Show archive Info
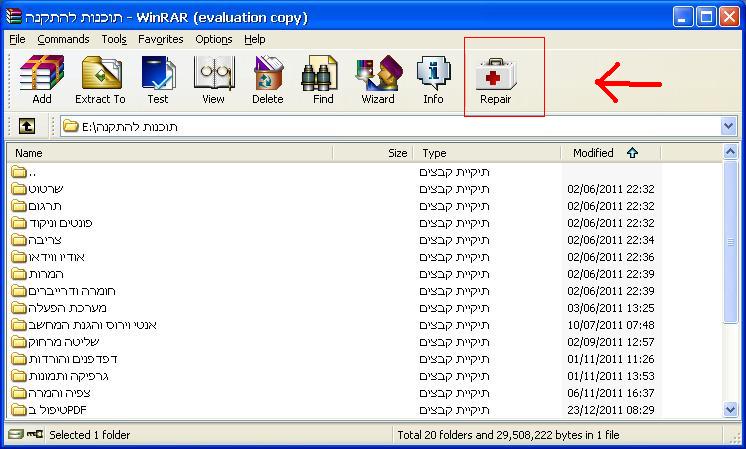 tap(433, 72)
